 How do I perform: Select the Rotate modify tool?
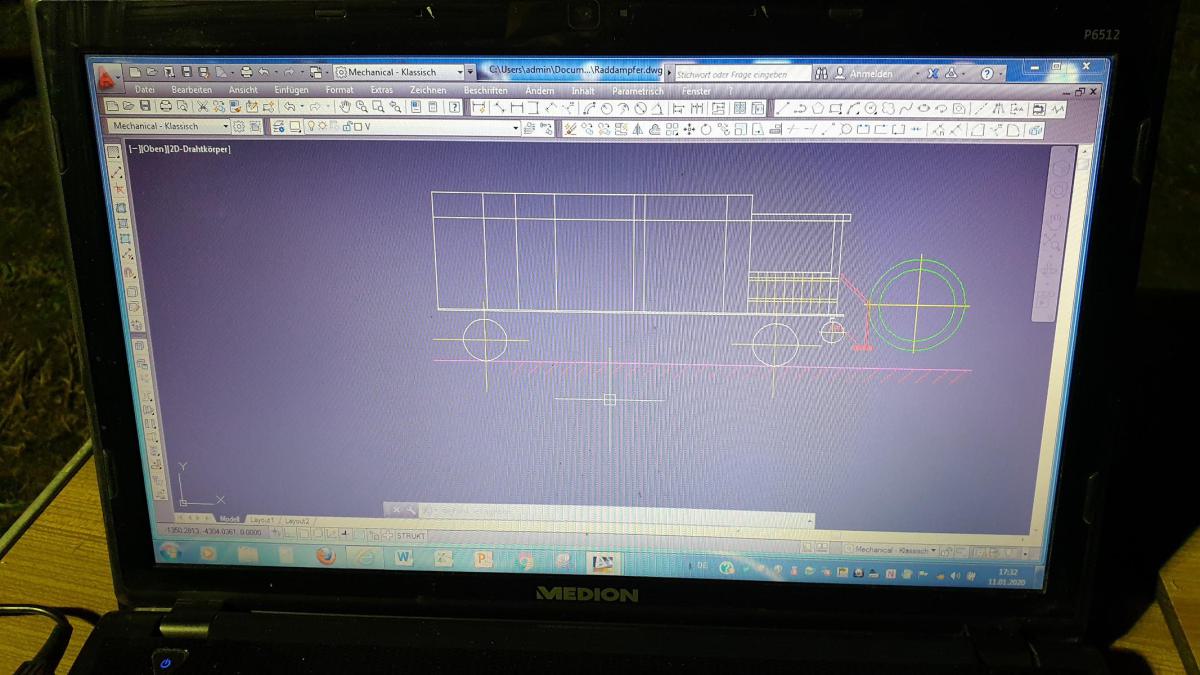(x=706, y=128)
